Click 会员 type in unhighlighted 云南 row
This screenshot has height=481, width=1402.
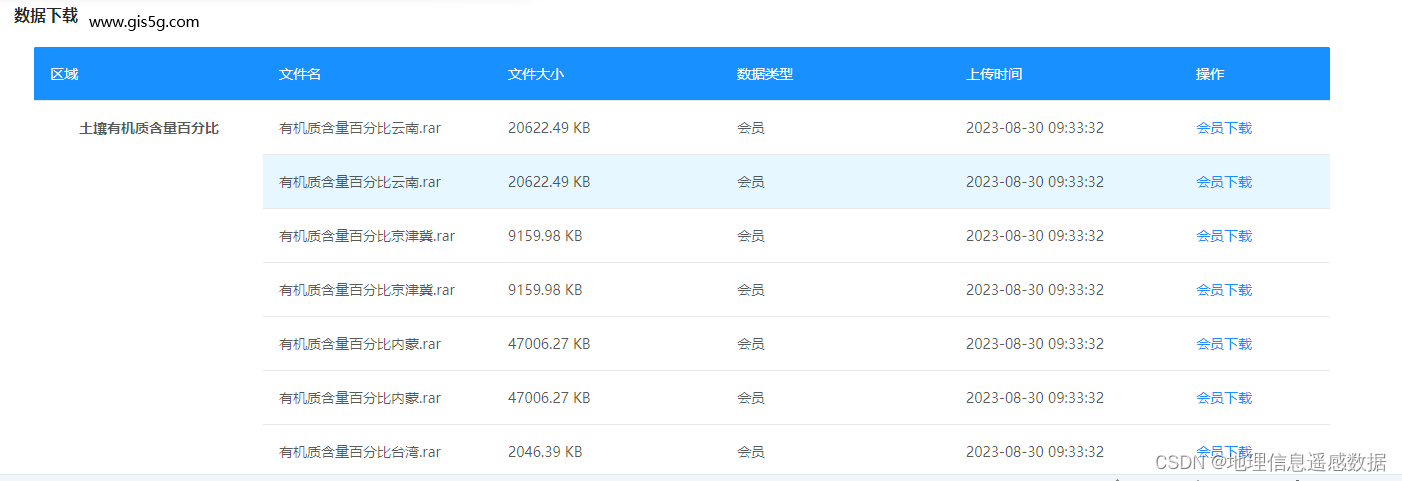click(751, 128)
